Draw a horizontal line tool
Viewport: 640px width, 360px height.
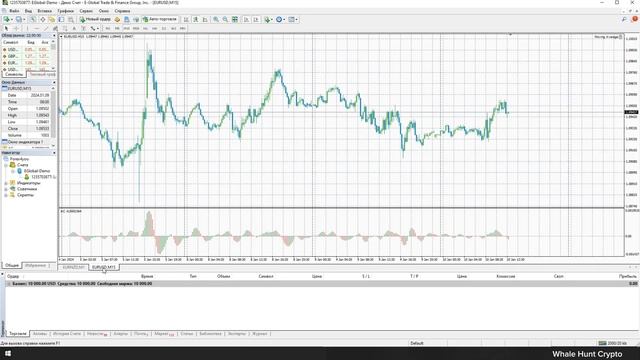[x=37, y=29]
